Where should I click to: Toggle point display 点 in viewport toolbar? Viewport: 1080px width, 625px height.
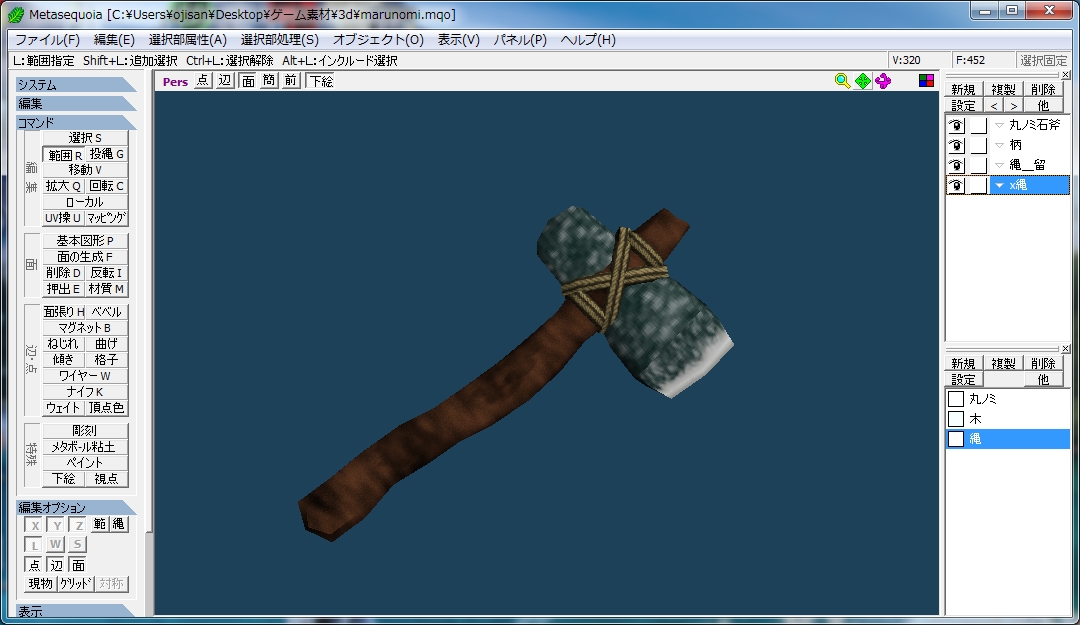click(202, 81)
